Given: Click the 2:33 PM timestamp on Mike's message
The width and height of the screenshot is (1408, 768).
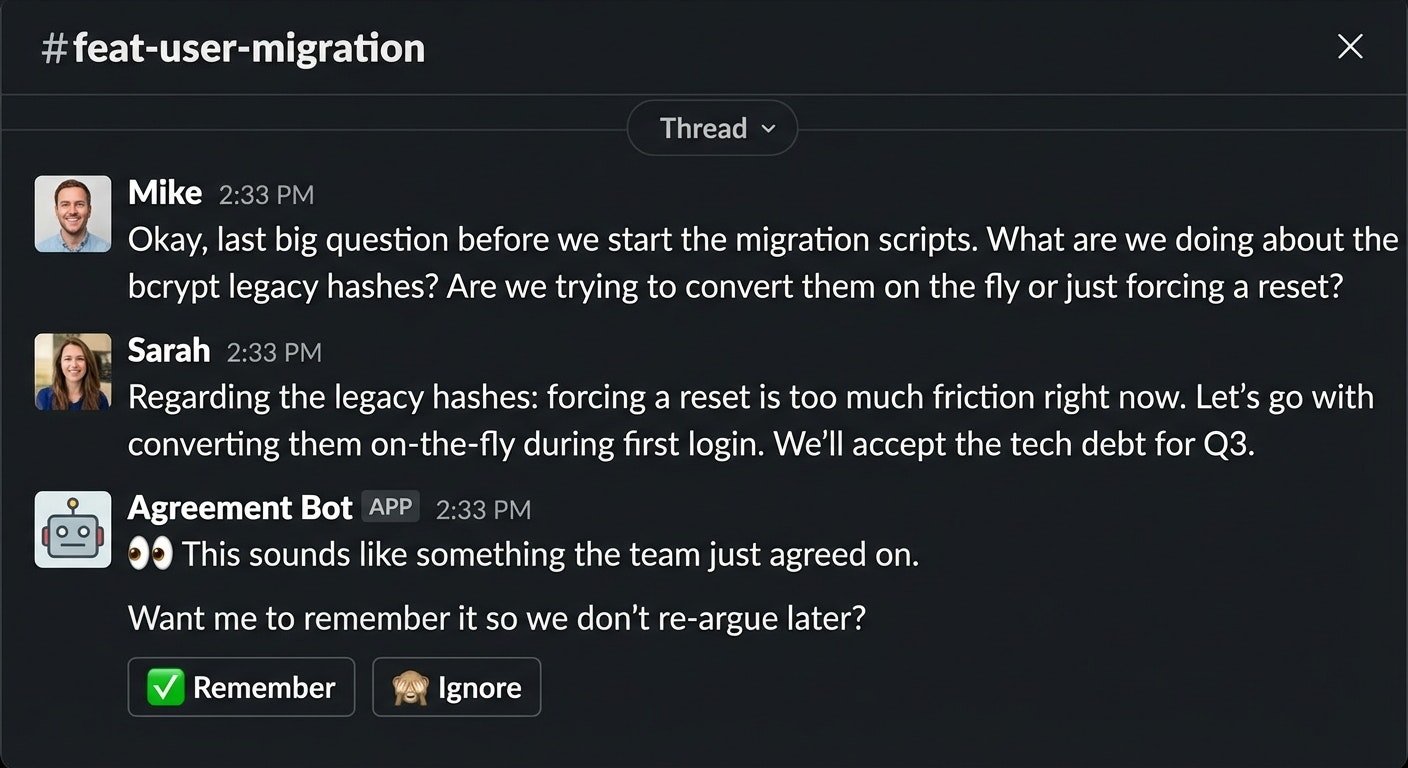Looking at the screenshot, I should 267,194.
